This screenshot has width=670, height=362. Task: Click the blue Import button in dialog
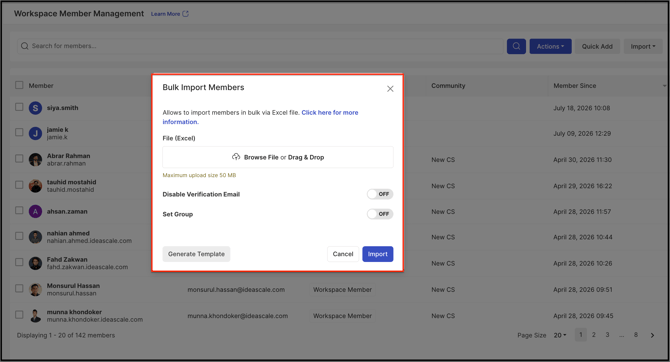click(x=378, y=254)
